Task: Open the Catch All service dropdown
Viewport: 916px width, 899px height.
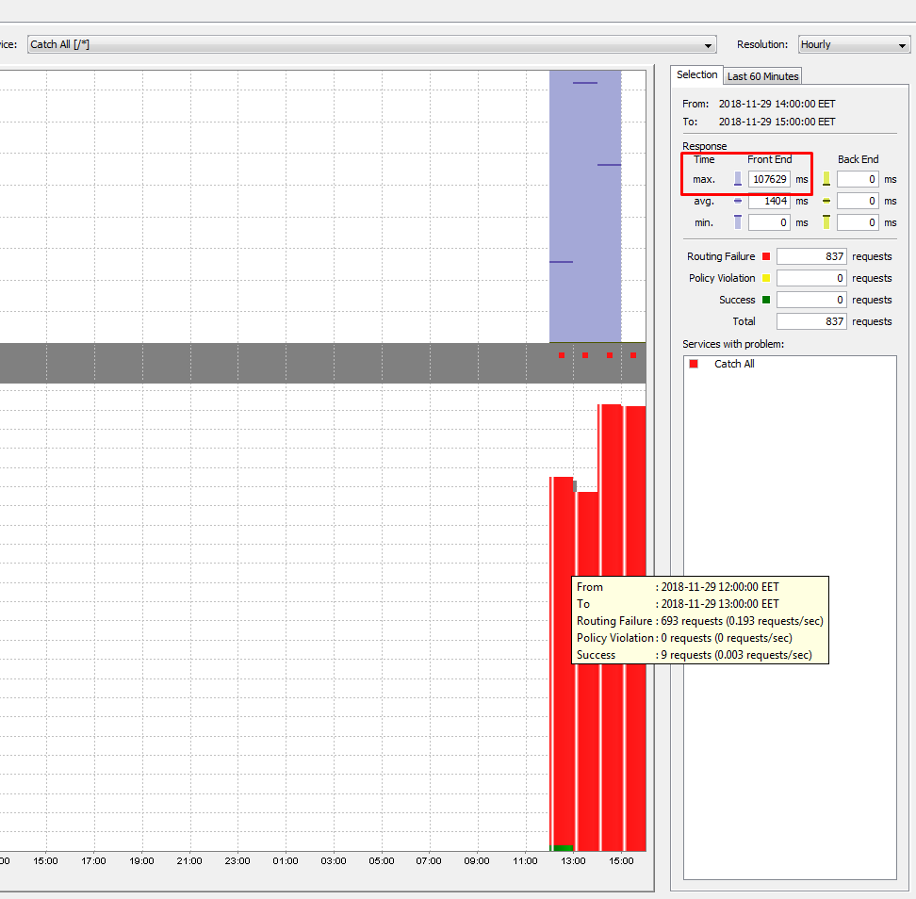Action: tap(372, 44)
